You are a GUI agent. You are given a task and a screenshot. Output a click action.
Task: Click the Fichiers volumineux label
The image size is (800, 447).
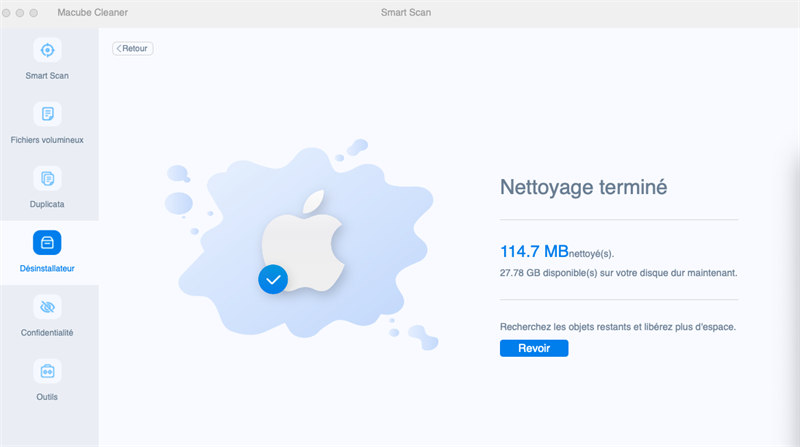(x=47, y=140)
